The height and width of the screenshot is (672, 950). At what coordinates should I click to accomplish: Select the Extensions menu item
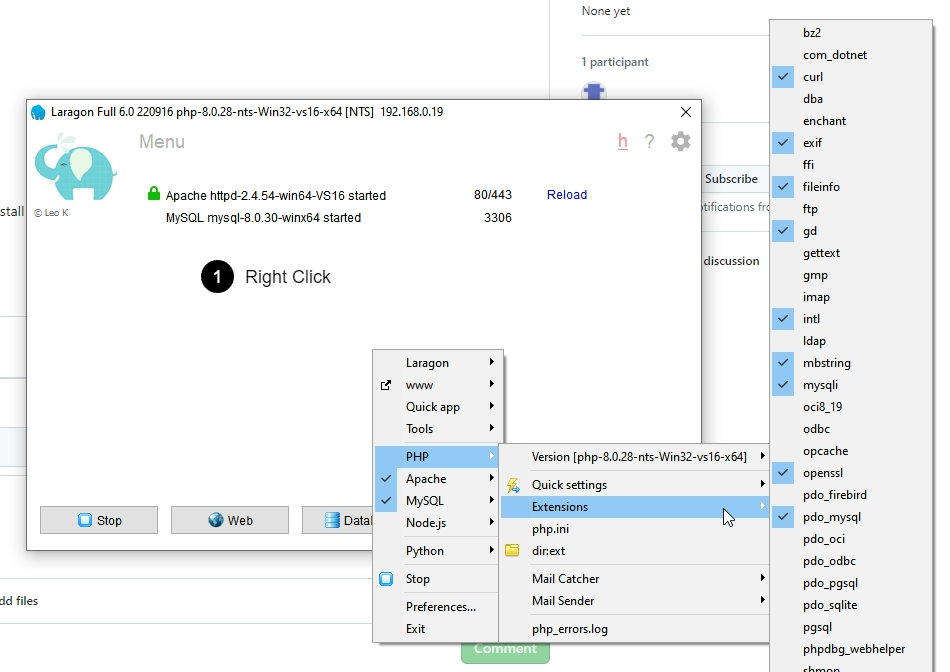coord(635,507)
